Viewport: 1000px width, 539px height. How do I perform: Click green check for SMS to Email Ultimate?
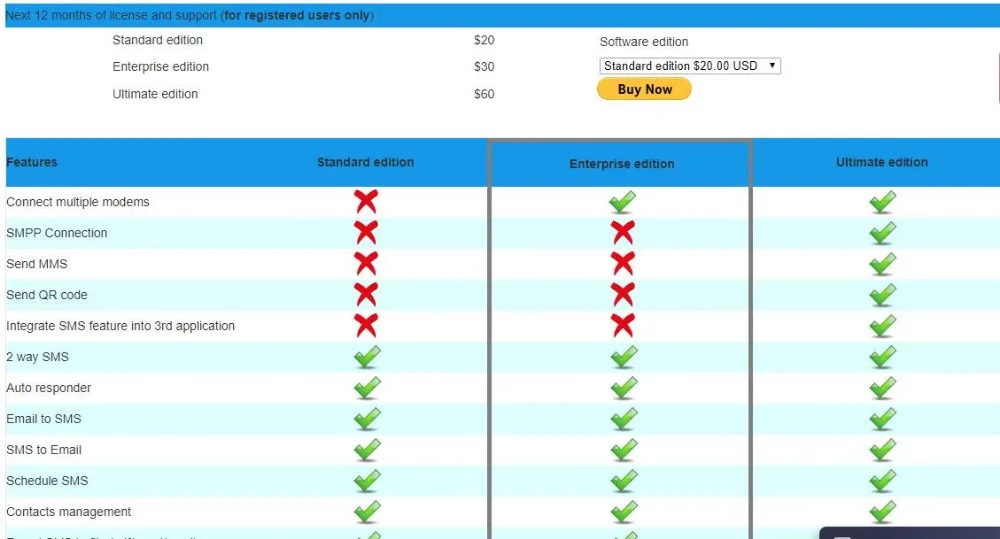coord(883,449)
